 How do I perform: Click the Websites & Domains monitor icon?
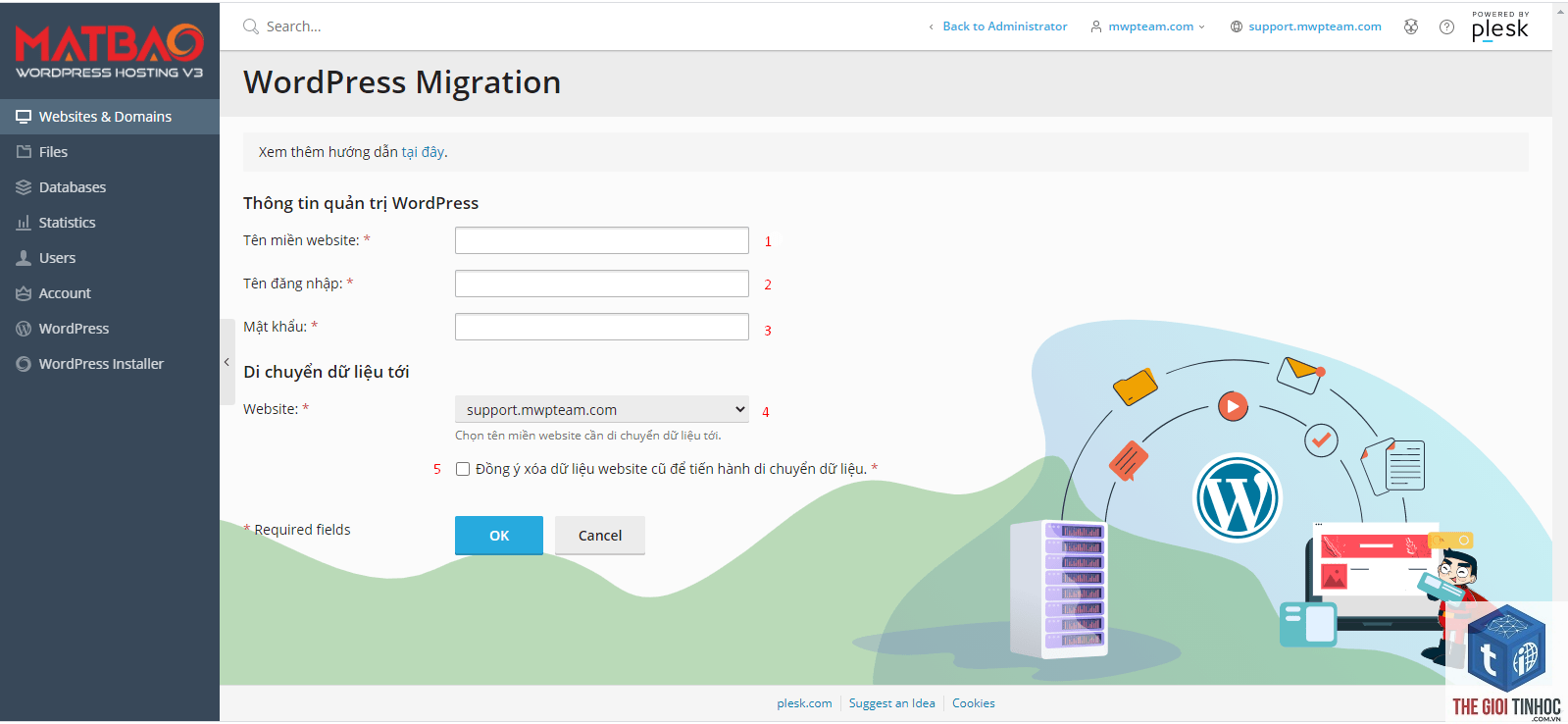(x=24, y=117)
